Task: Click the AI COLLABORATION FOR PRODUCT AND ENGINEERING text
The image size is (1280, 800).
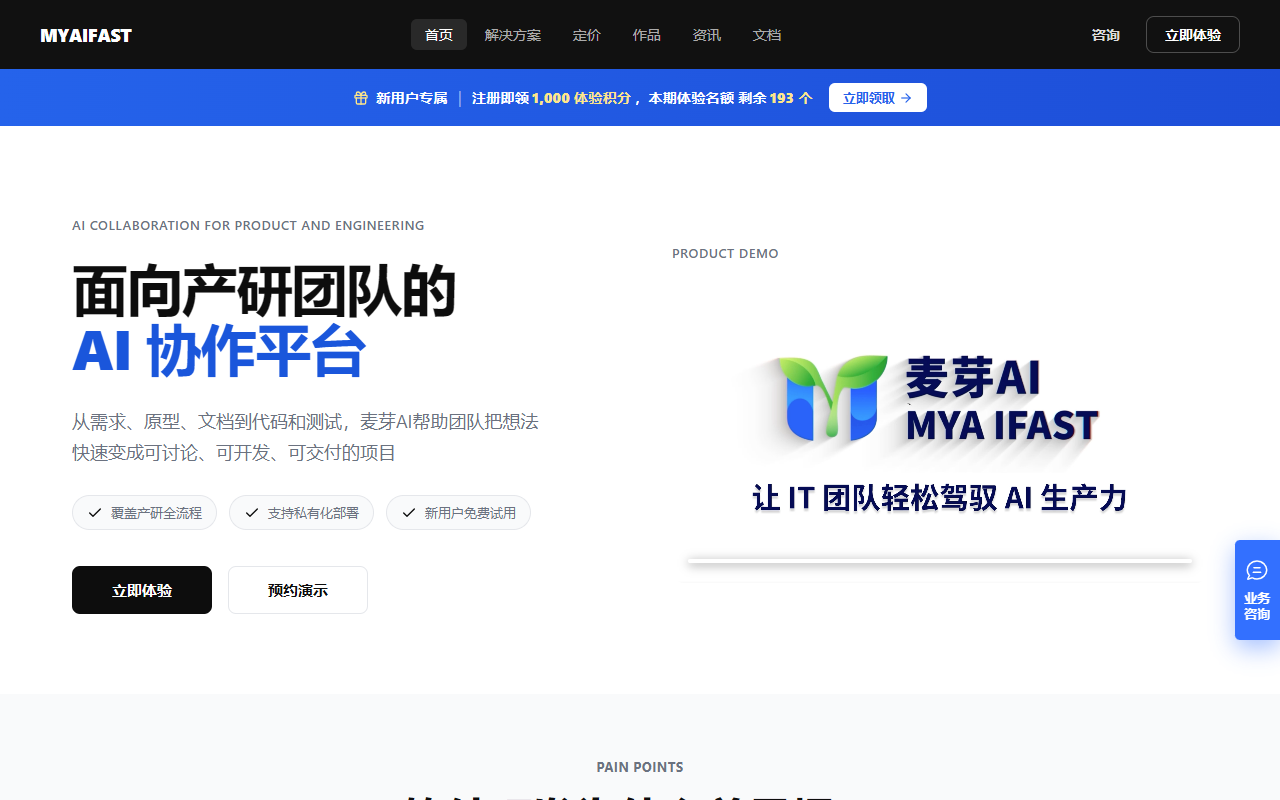Action: (248, 226)
